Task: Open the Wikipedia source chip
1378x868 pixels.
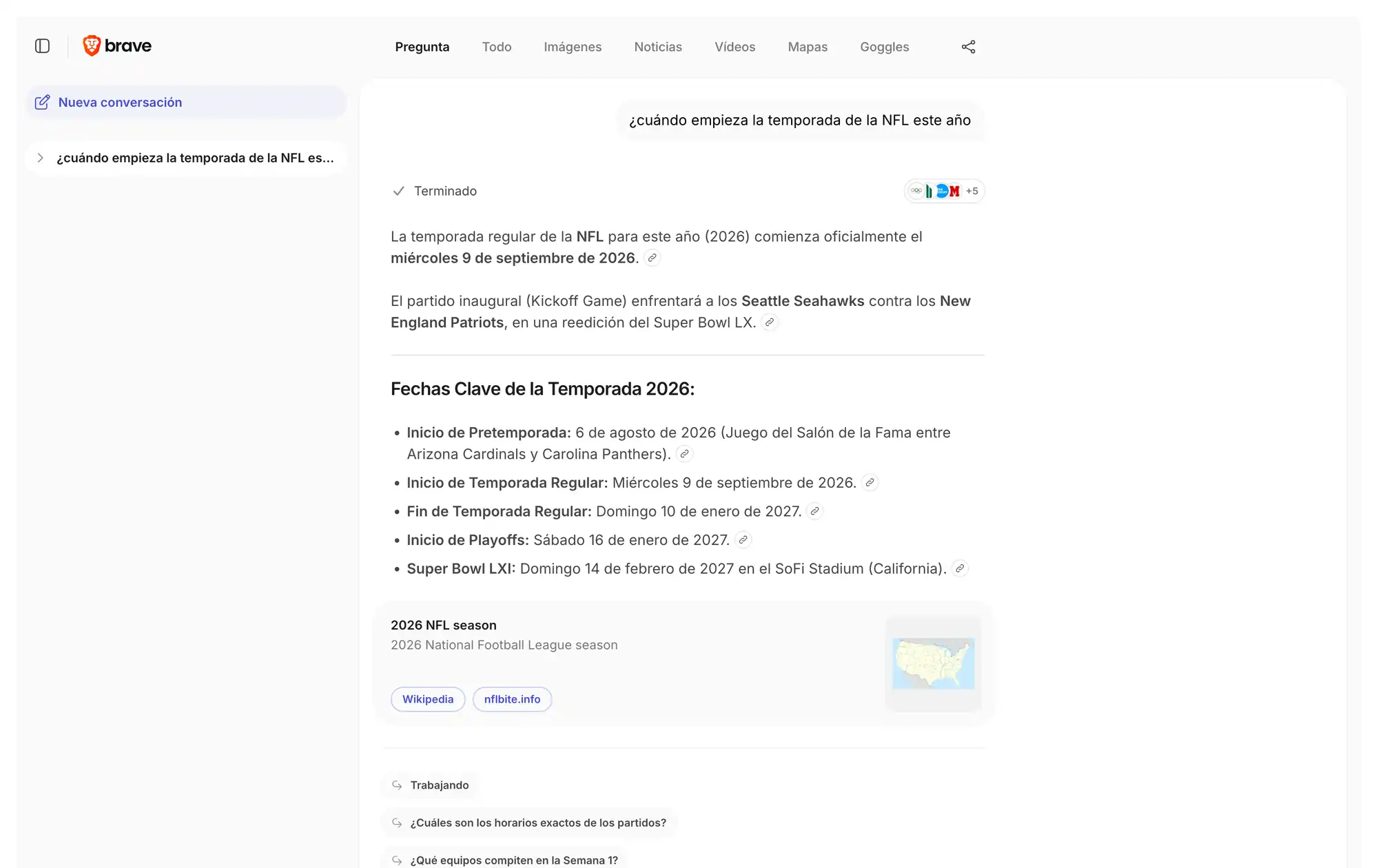Action: click(x=428, y=699)
